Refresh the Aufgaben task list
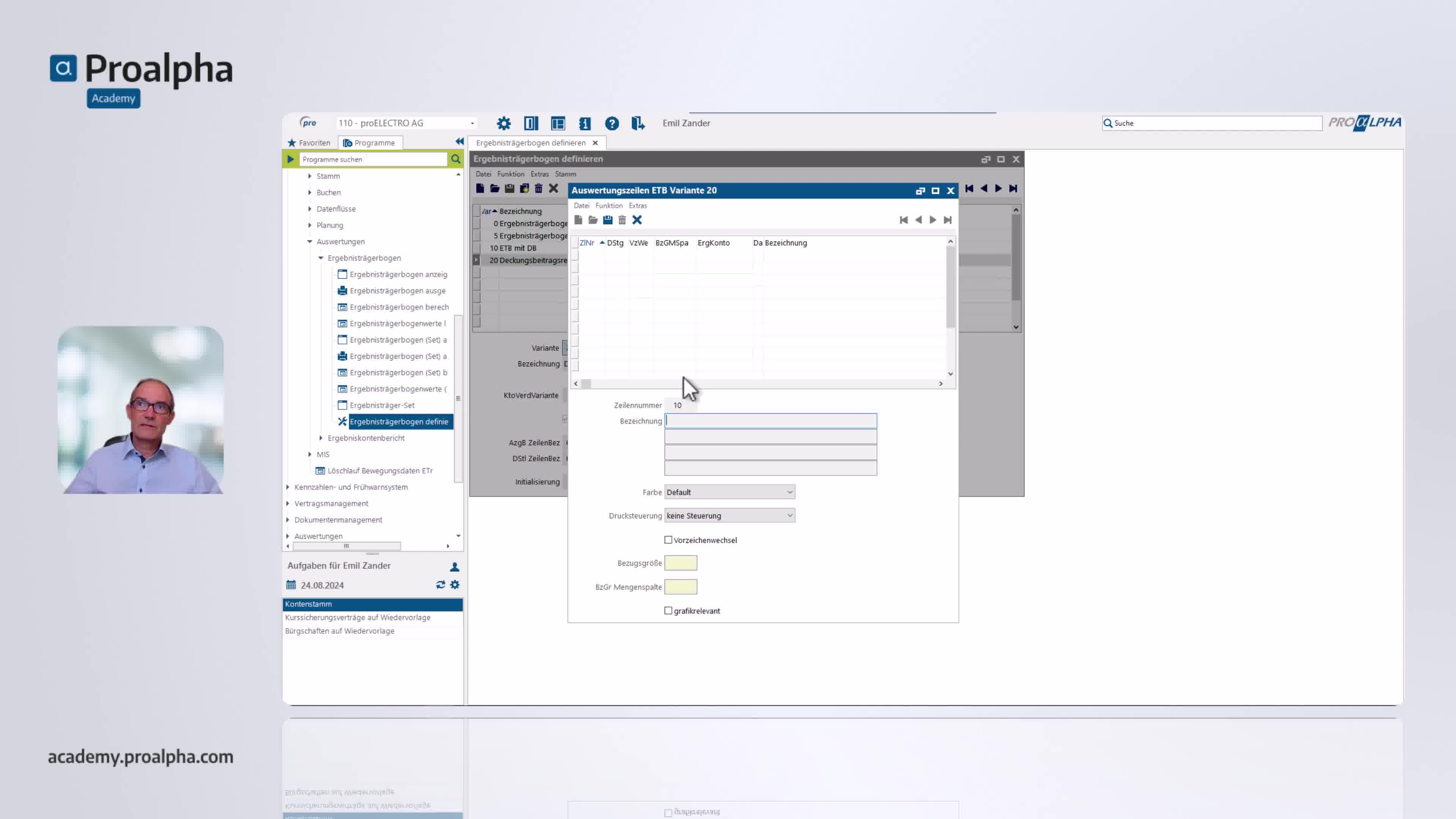Viewport: 1456px width, 819px height. [x=440, y=585]
